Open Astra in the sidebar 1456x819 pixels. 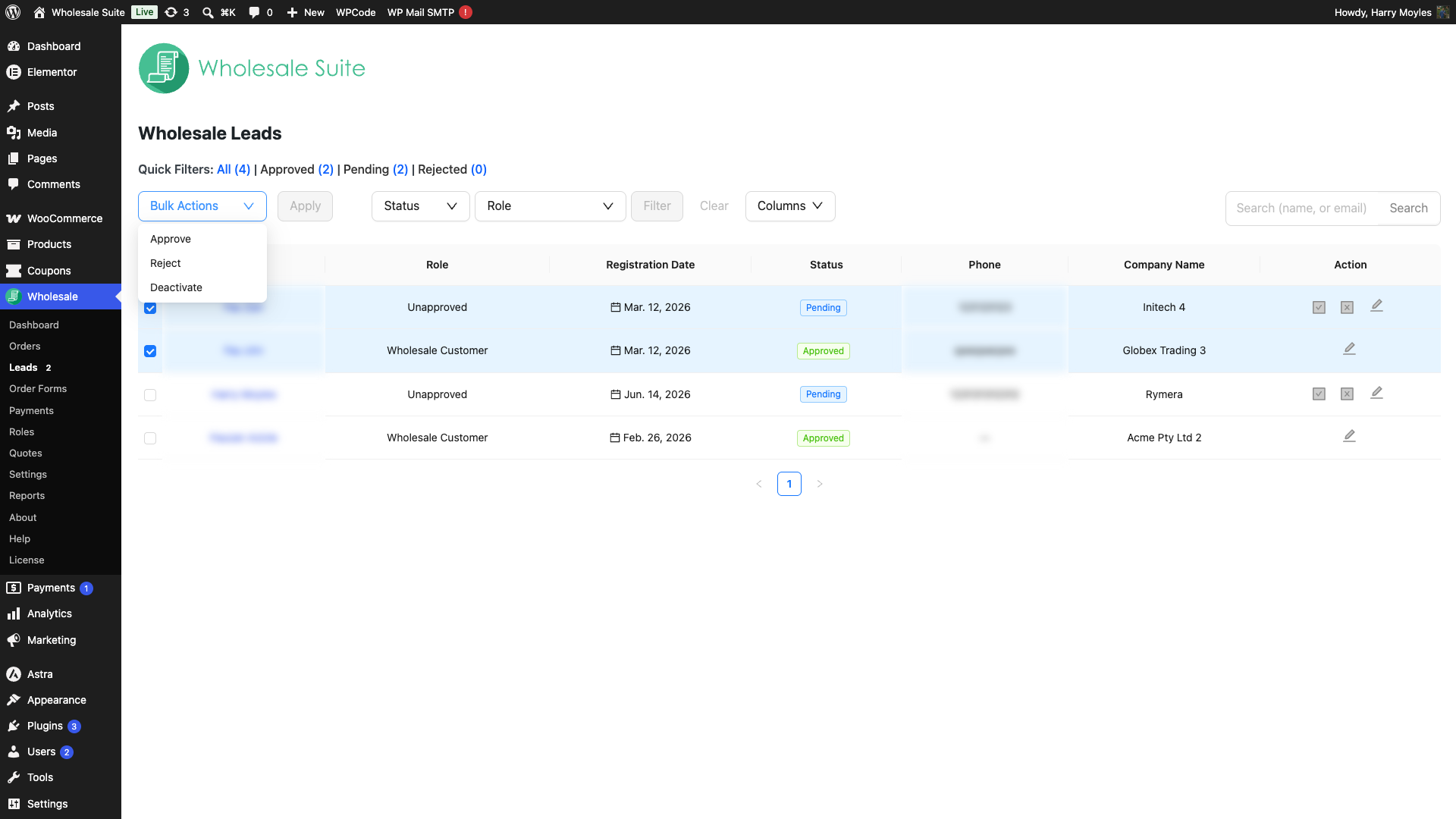[x=61, y=674]
